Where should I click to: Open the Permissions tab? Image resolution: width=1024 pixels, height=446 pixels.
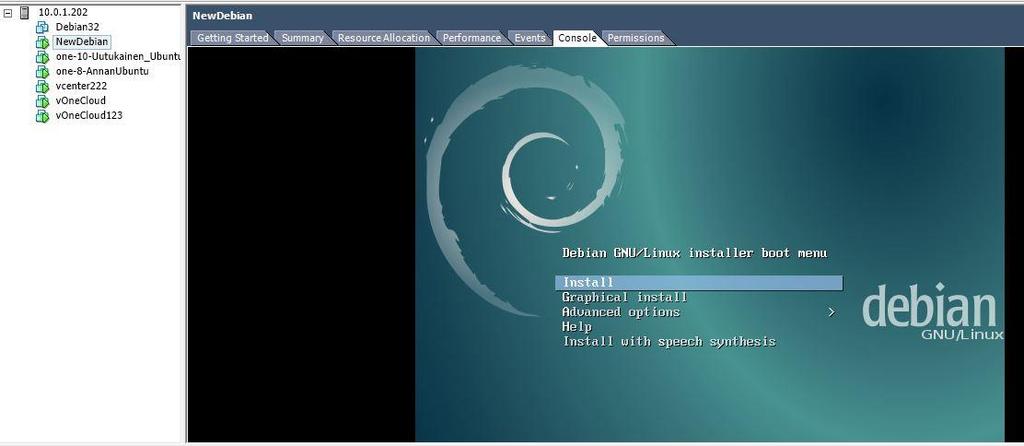pyautogui.click(x=635, y=38)
